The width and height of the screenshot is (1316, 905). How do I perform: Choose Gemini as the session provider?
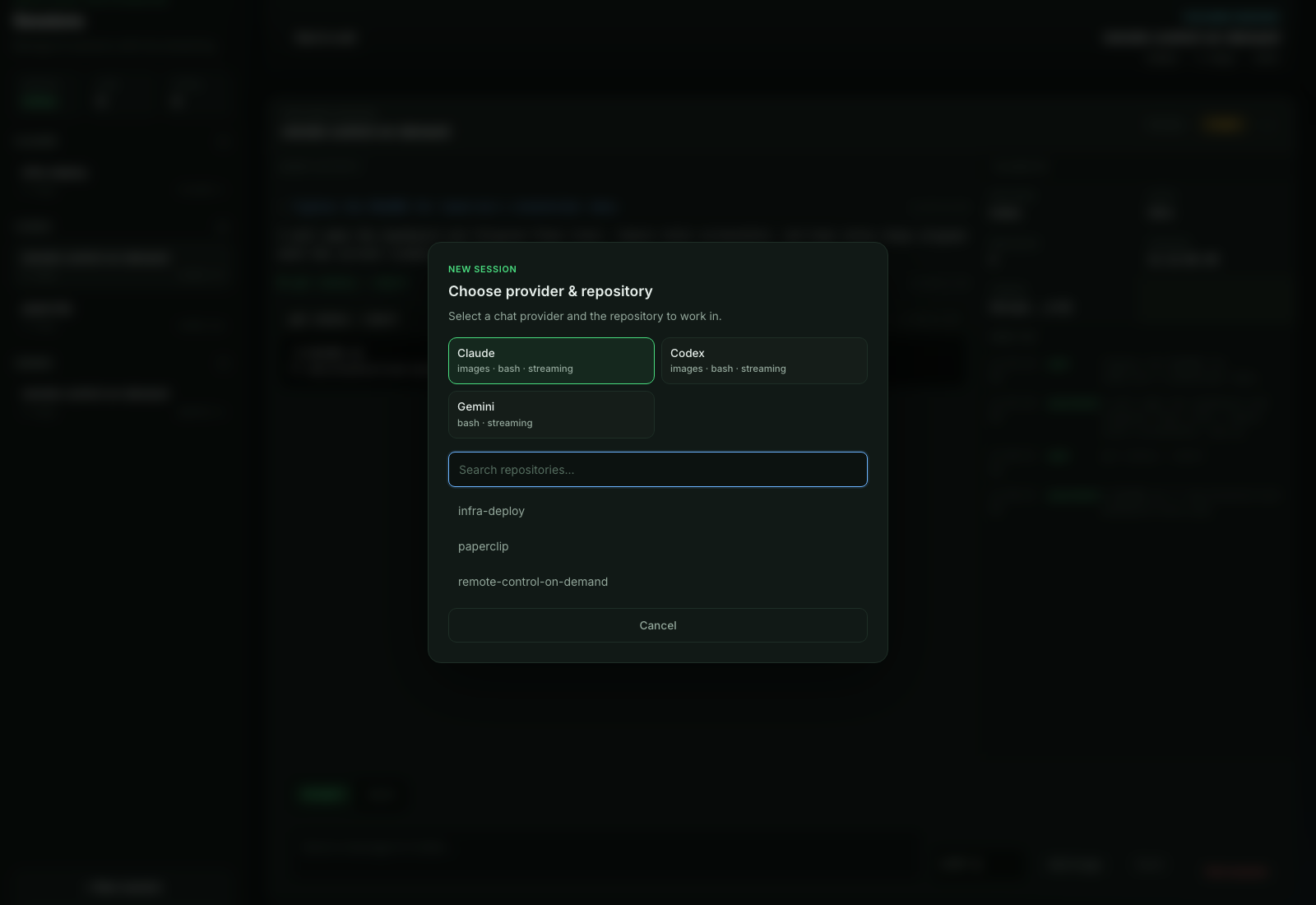pyautogui.click(x=550, y=414)
